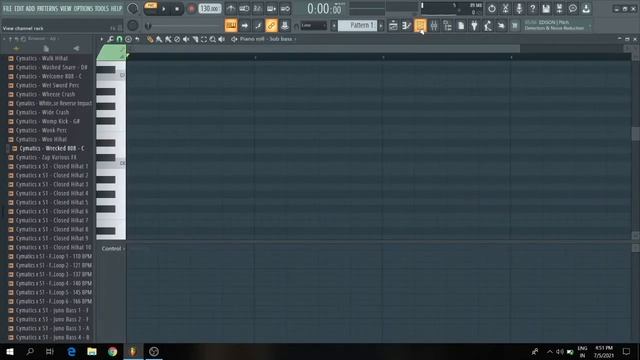The width and height of the screenshot is (640, 360).
Task: Click the shopping cart icon
Action: click(x=515, y=26)
